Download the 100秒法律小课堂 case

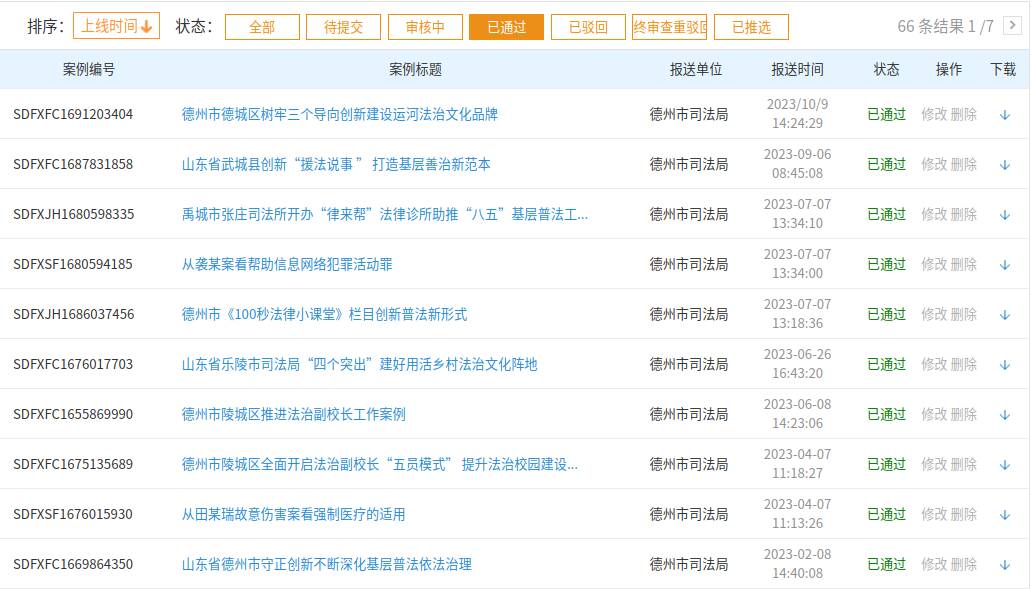(x=1004, y=315)
